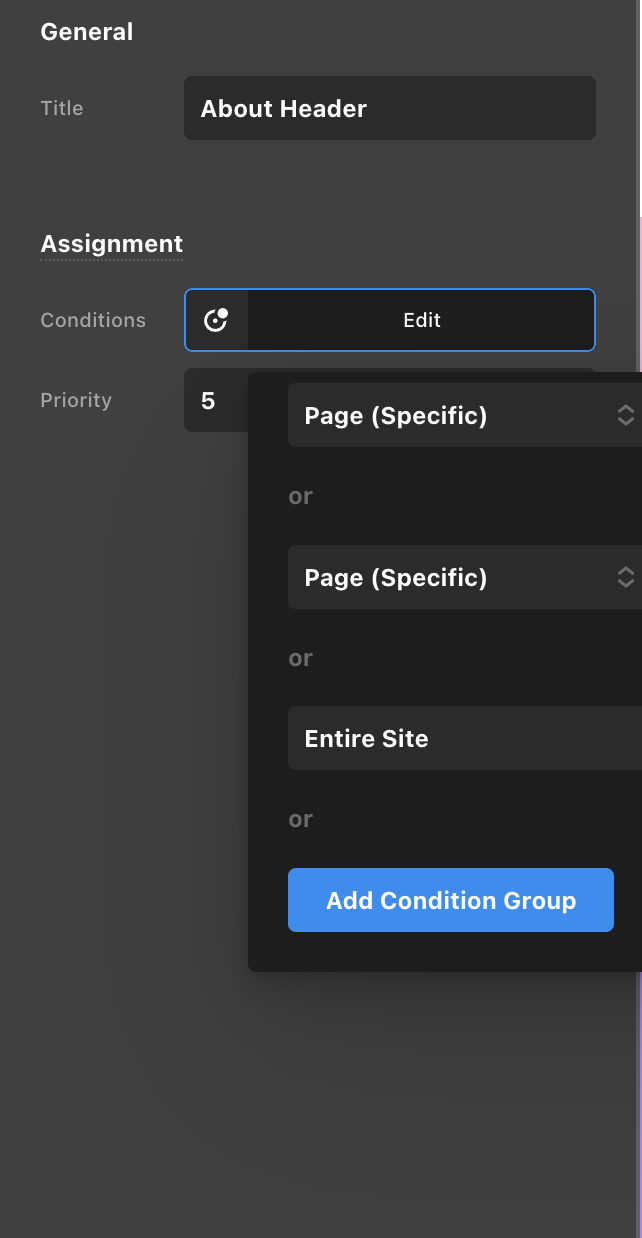This screenshot has height=1238, width=642.
Task: Click the 'or' below second Page (Specific)
Action: (301, 658)
